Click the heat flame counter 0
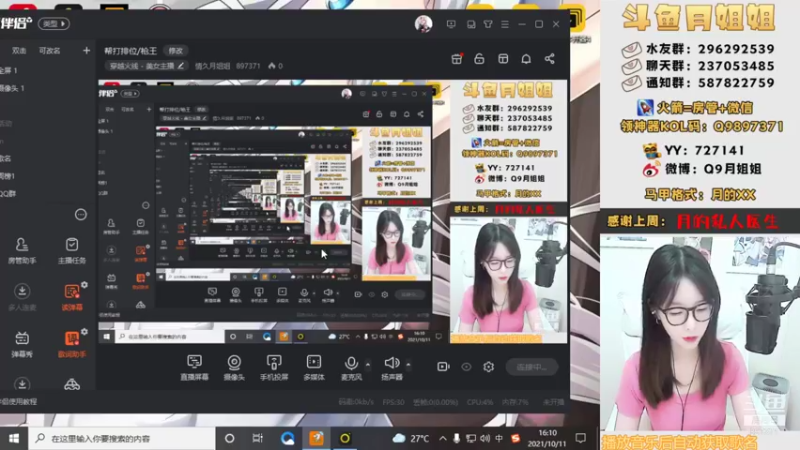 (x=275, y=66)
